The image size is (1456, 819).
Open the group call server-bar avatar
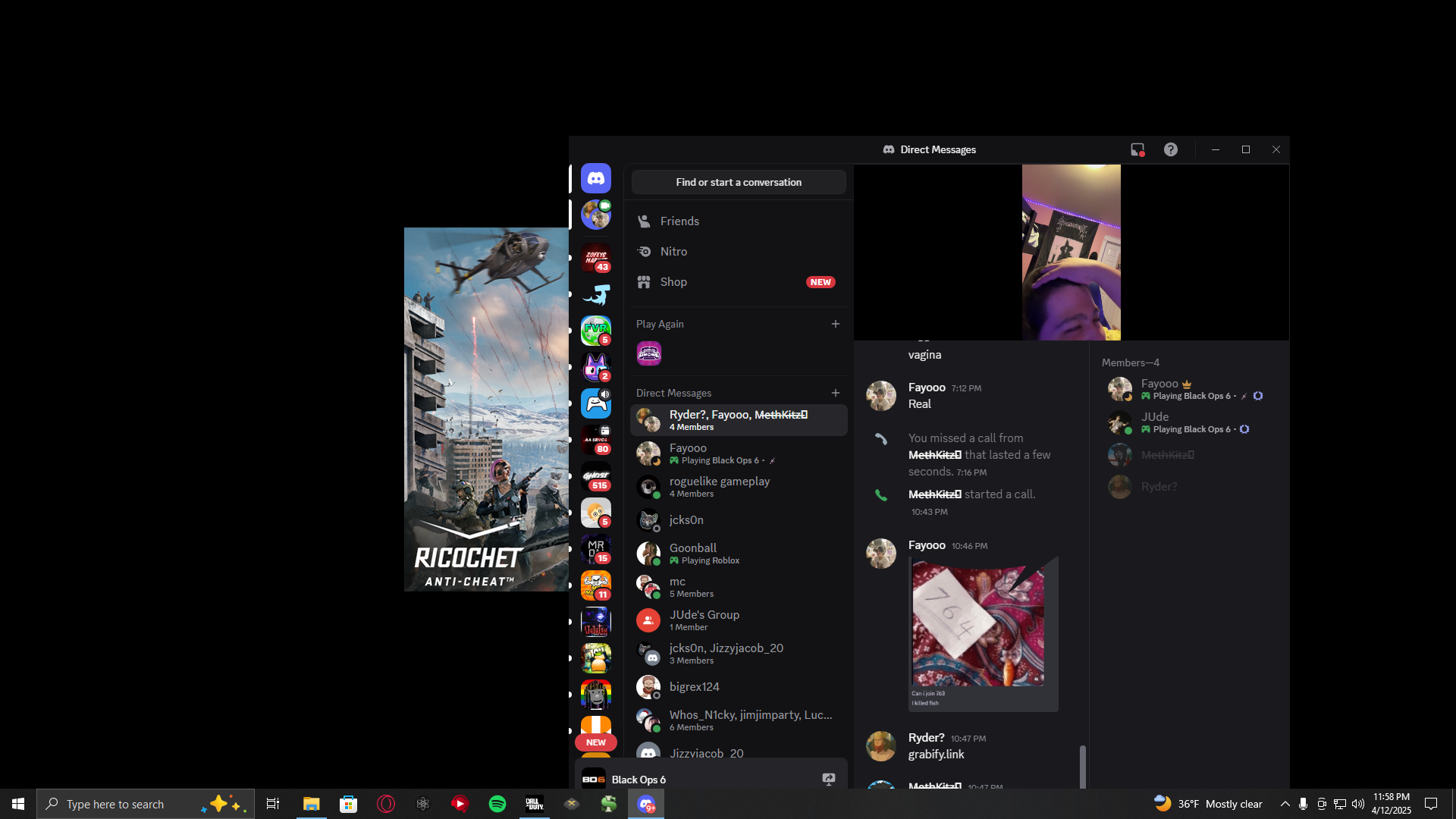coord(596,215)
